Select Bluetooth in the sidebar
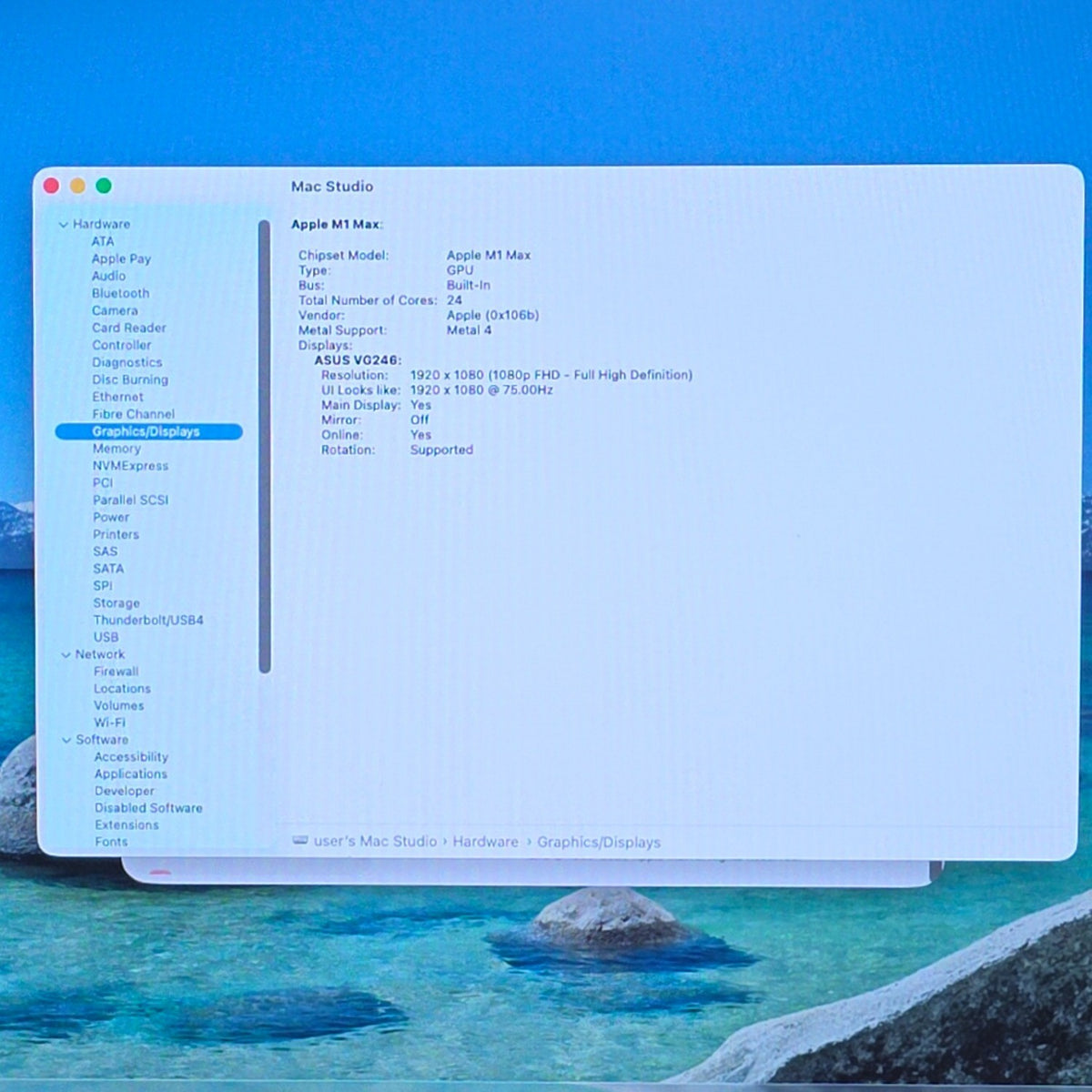 point(120,293)
